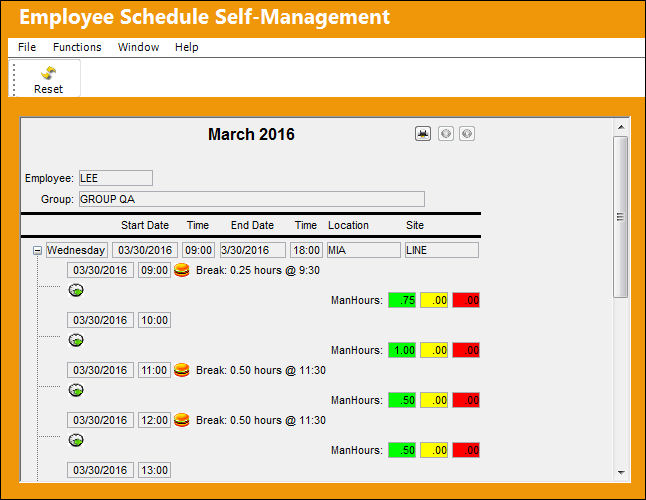This screenshot has width=646, height=500.
Task: Click the Reset toolbar button
Action: (x=48, y=79)
